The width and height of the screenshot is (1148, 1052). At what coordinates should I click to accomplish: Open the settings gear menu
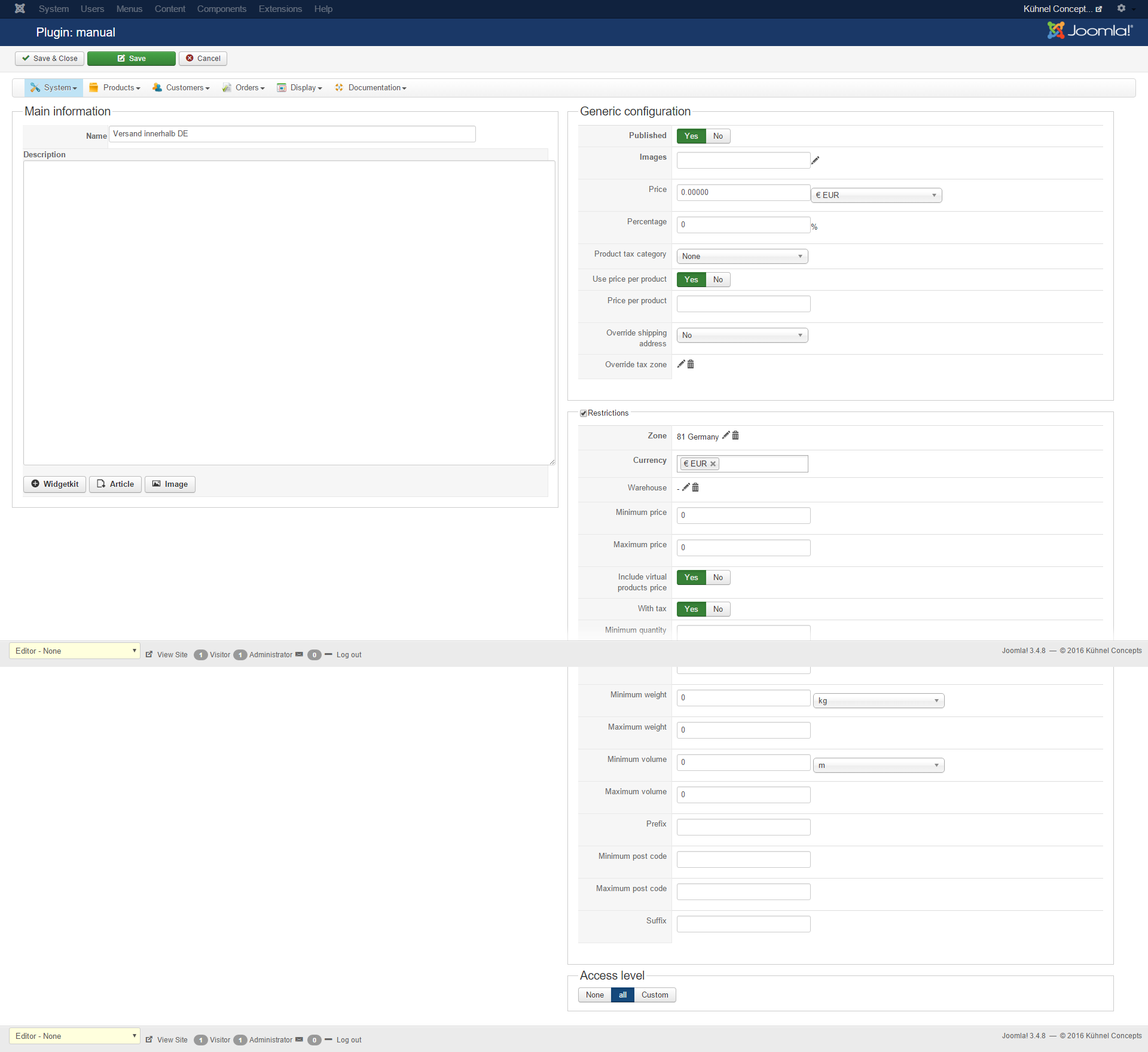pyautogui.click(x=1122, y=8)
